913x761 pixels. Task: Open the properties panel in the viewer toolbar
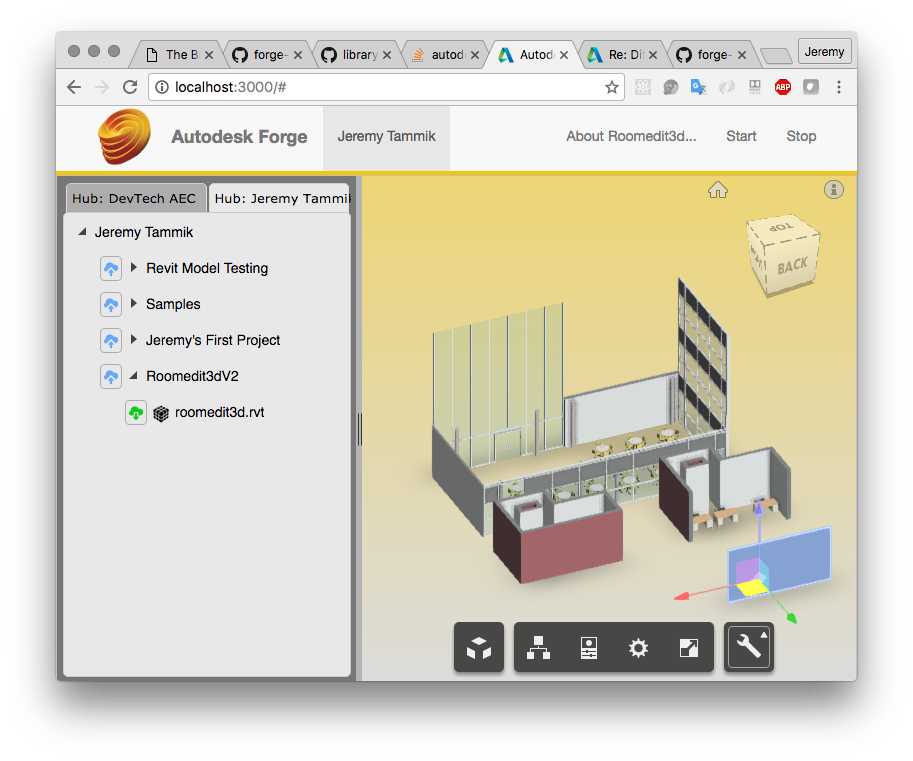tap(588, 647)
